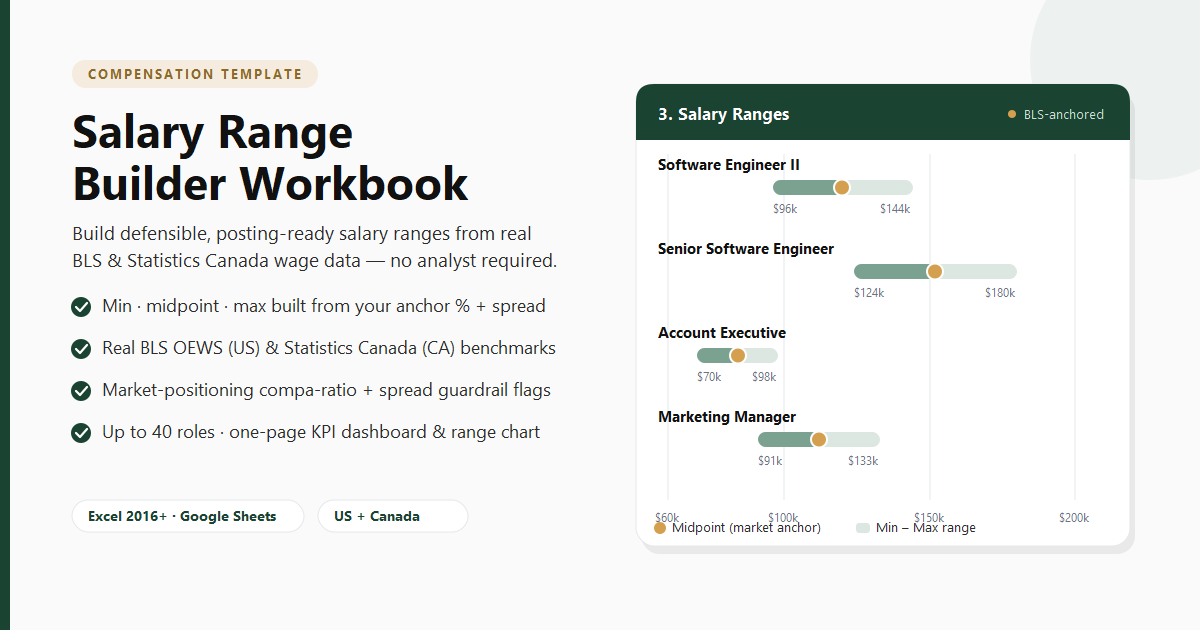Click the '$180k' maximum value
This screenshot has height=630, width=1200.
pyautogui.click(x=1000, y=293)
